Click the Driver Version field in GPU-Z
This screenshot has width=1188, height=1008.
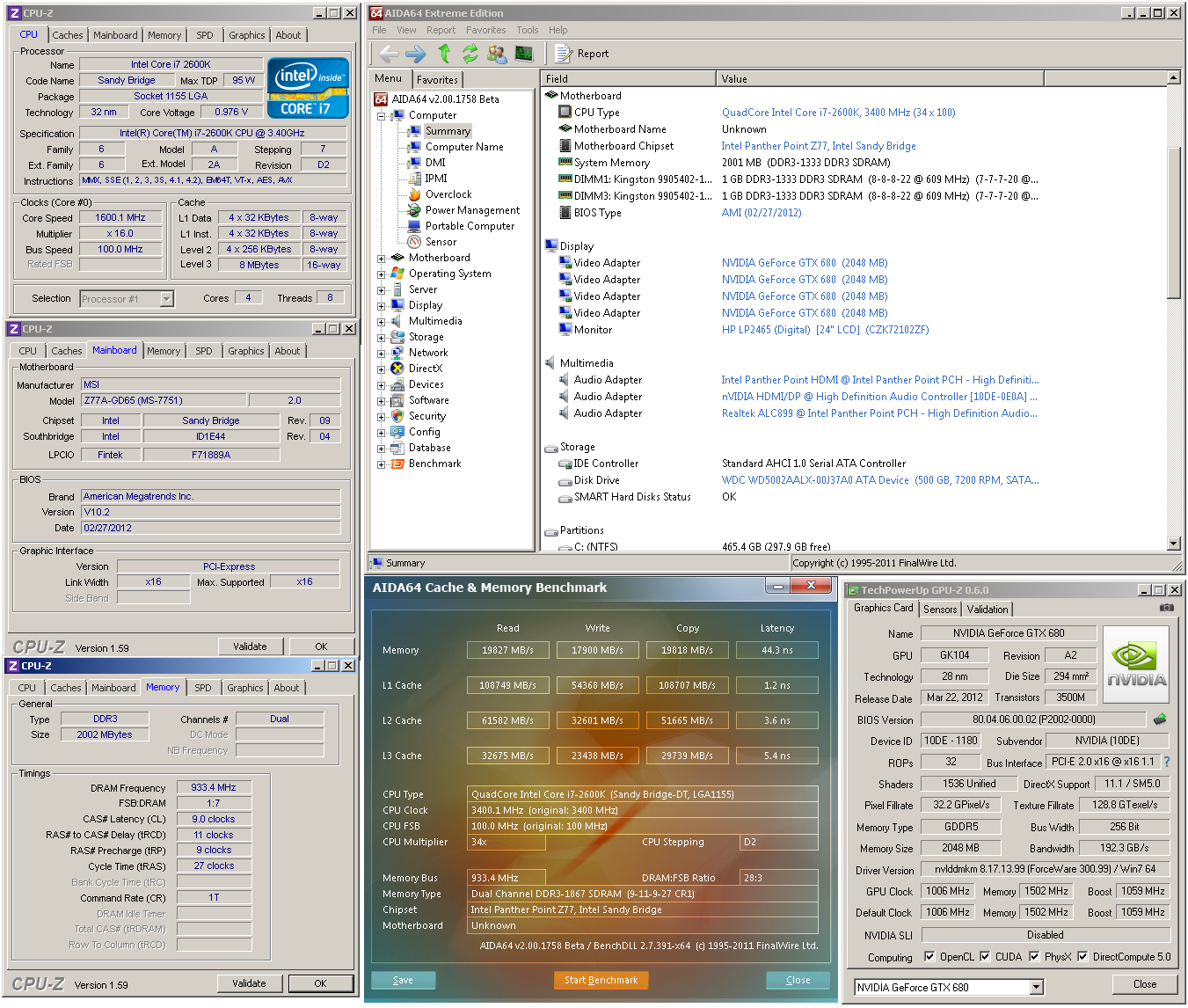[x=1046, y=869]
